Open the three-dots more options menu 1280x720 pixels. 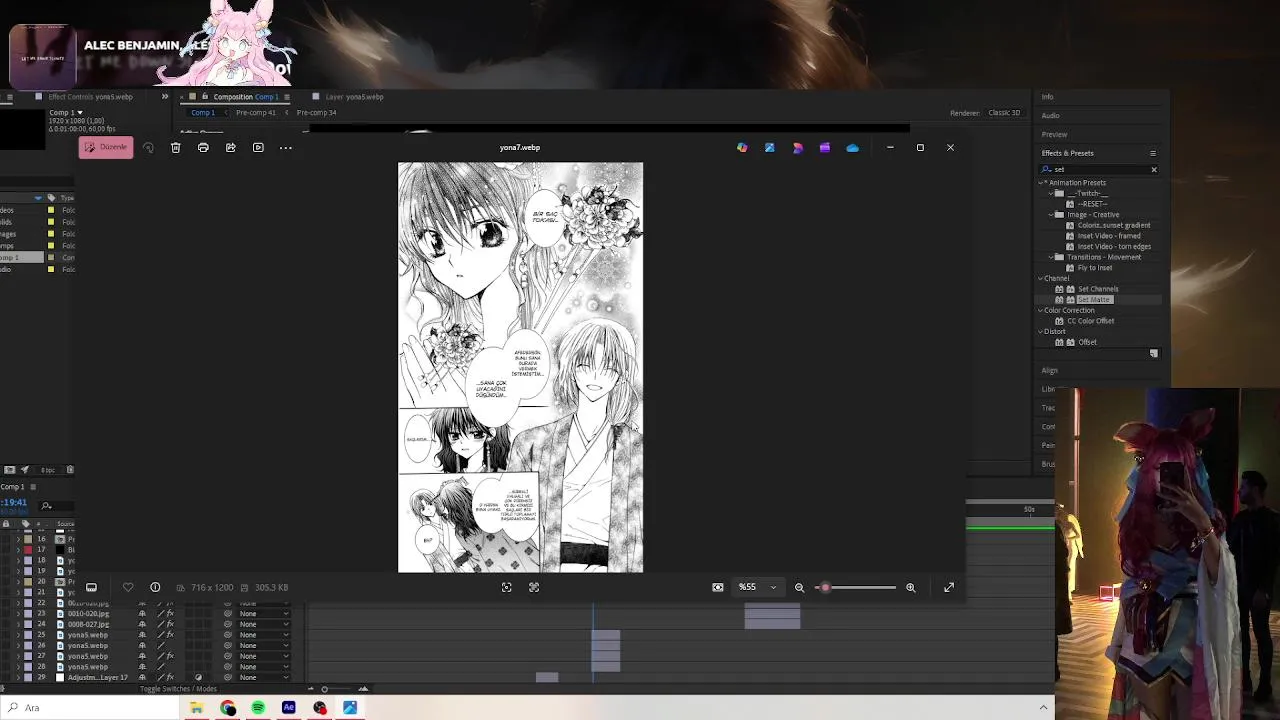(x=286, y=148)
